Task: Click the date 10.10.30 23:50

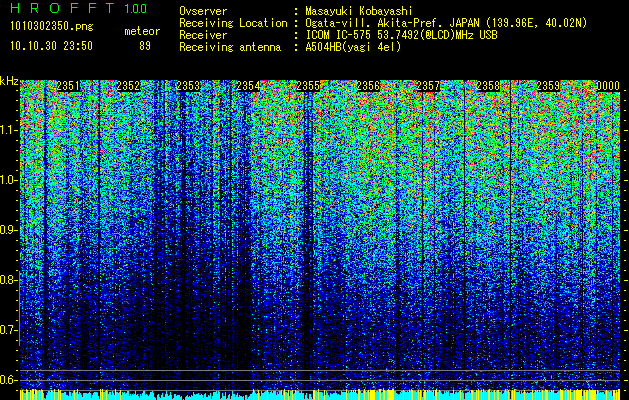Action: coord(51,46)
